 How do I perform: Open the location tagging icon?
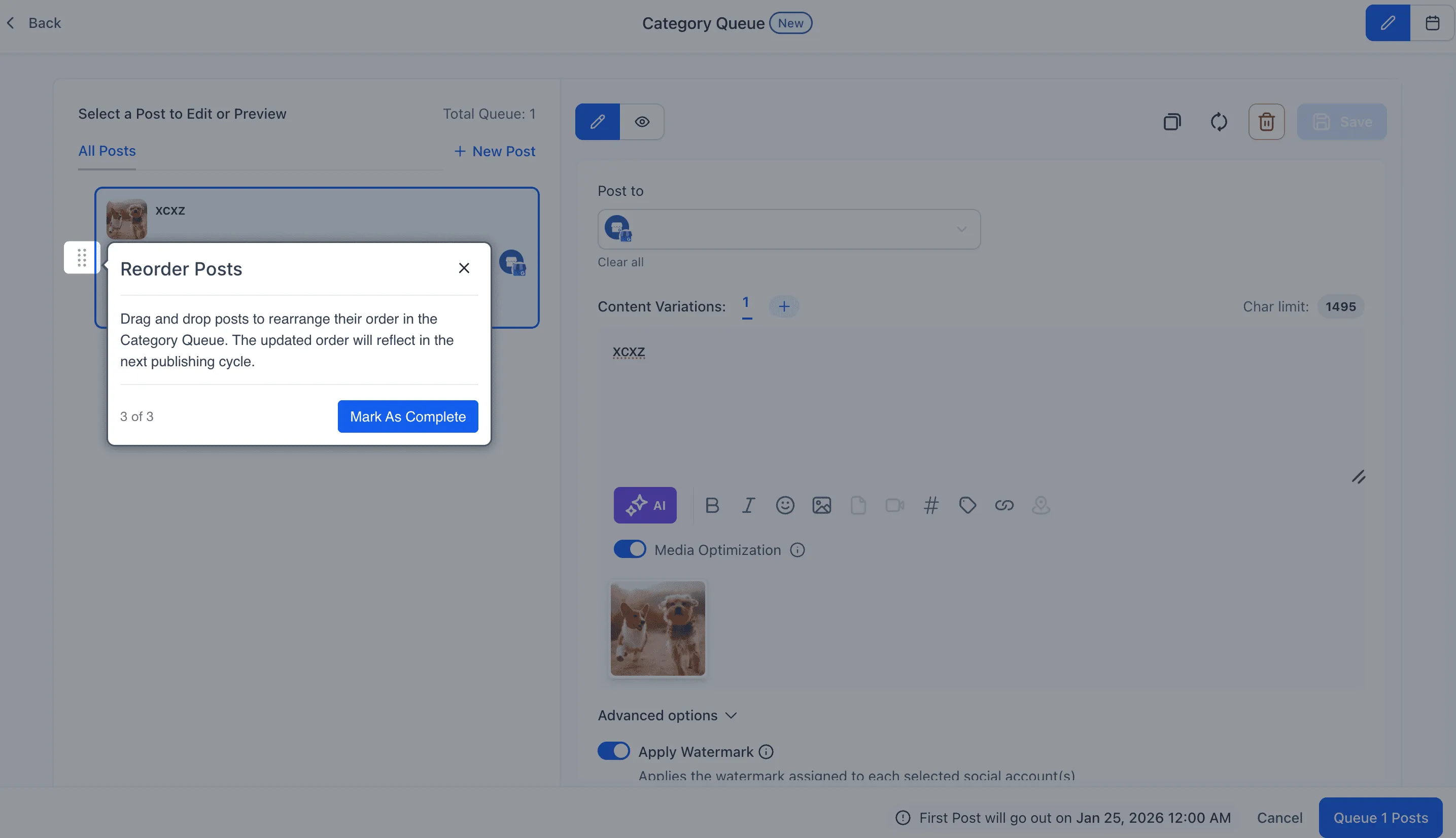pyautogui.click(x=1041, y=505)
